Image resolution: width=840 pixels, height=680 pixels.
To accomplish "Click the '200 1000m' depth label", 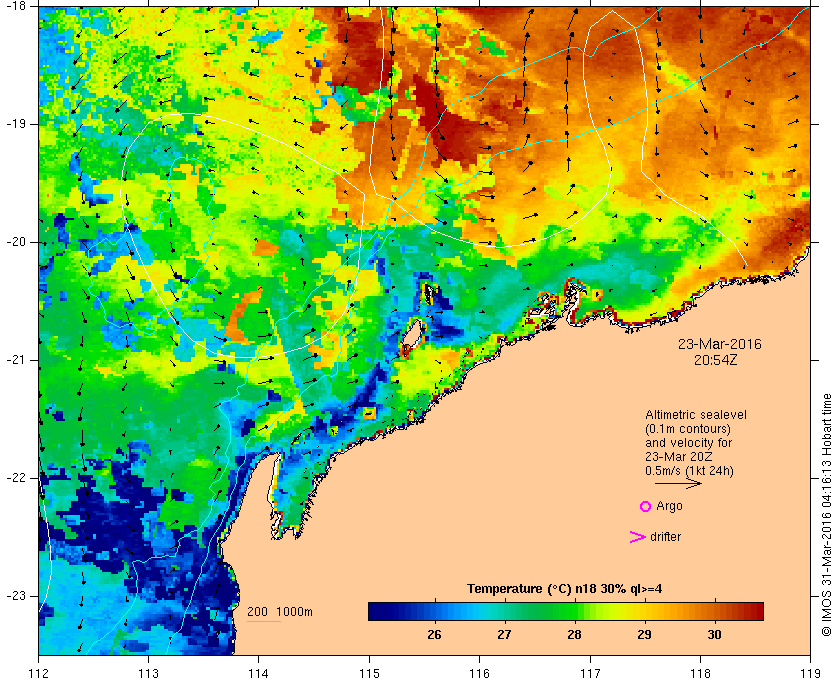I will pos(280,611).
